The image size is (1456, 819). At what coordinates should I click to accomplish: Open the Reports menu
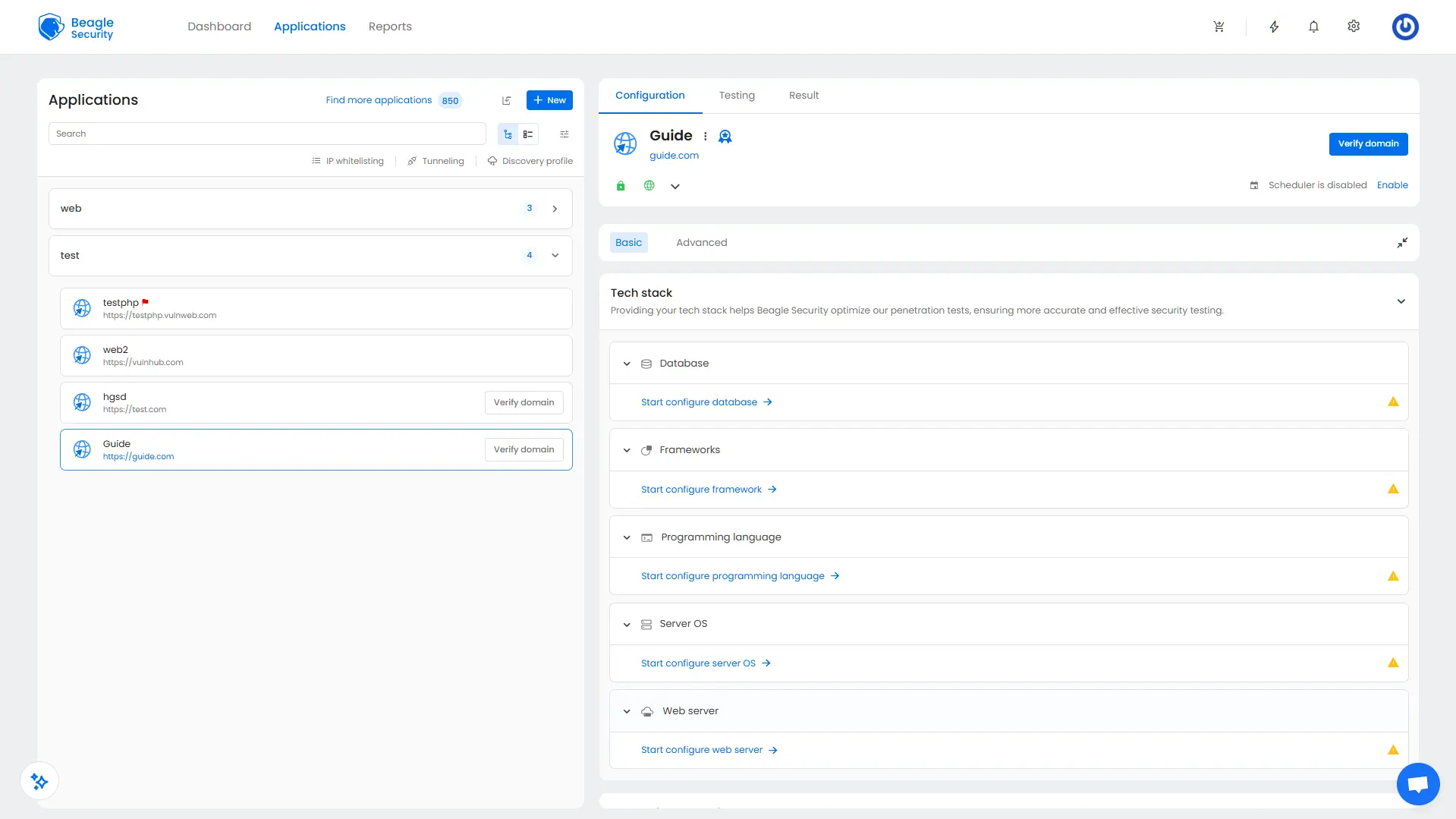tap(389, 27)
